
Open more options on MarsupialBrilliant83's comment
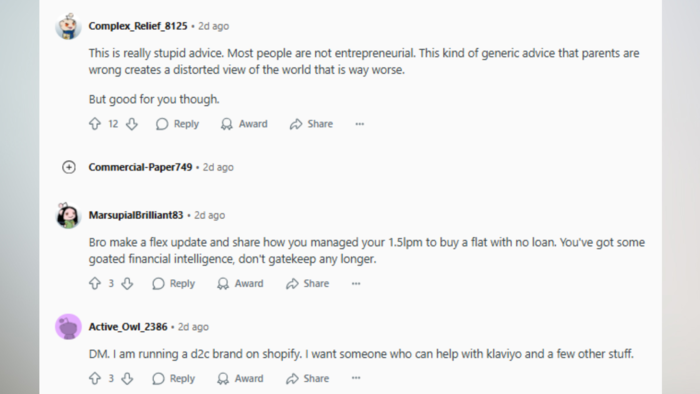(356, 283)
